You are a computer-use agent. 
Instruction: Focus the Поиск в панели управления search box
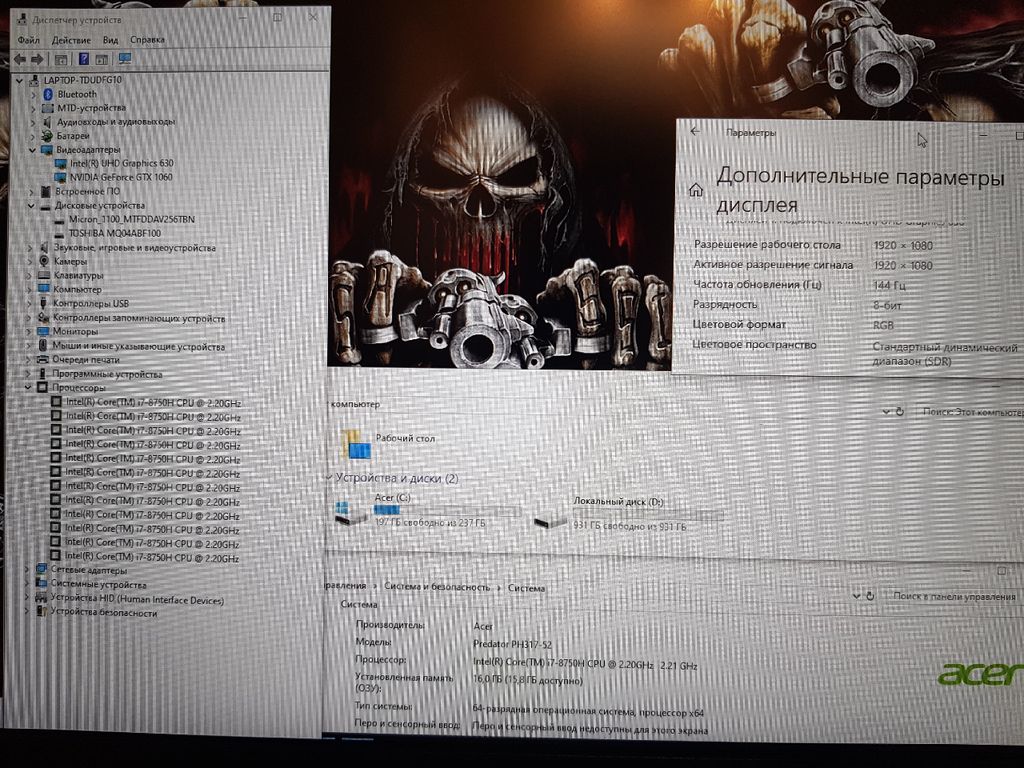(953, 596)
